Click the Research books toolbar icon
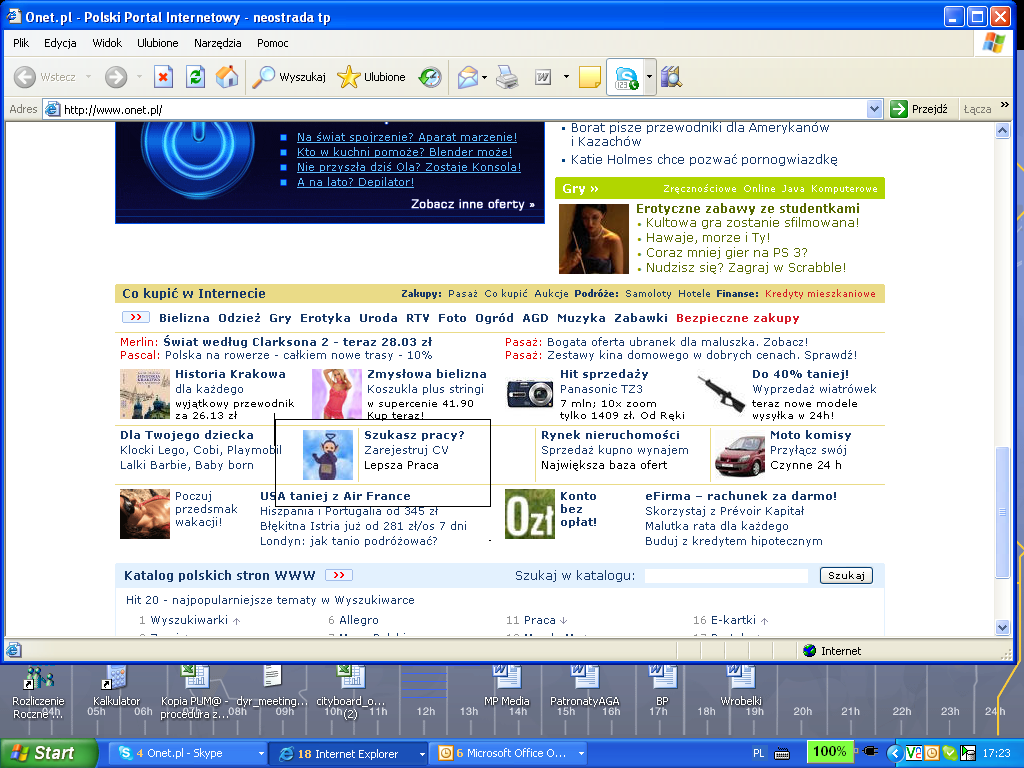The width and height of the screenshot is (1024, 768). point(671,77)
